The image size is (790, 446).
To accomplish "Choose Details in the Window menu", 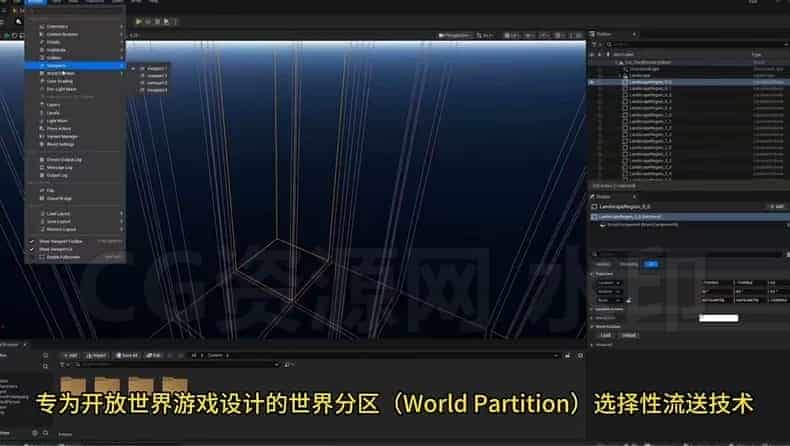I will tap(75, 42).
